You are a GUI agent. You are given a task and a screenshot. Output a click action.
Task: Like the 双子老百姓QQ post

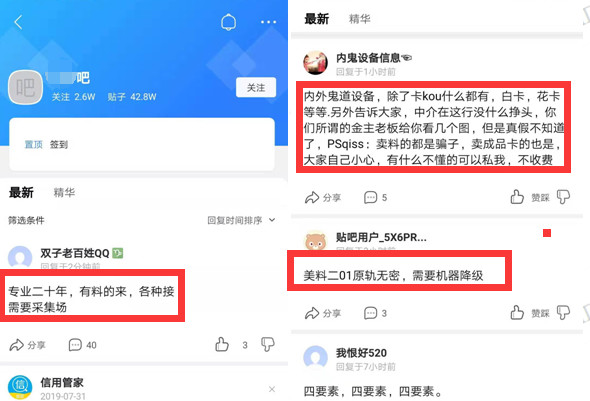[222, 344]
